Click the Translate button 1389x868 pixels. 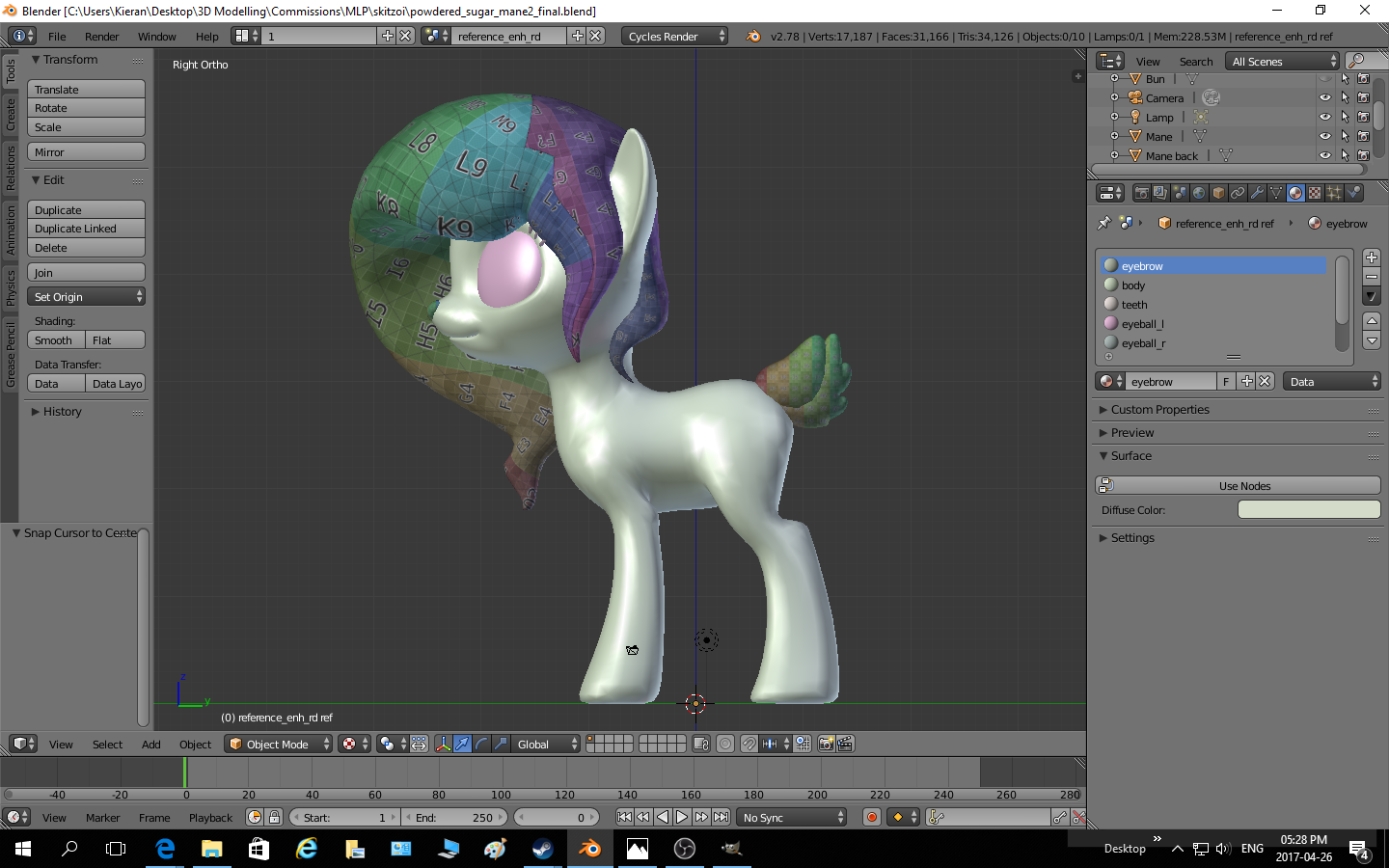pos(86,89)
